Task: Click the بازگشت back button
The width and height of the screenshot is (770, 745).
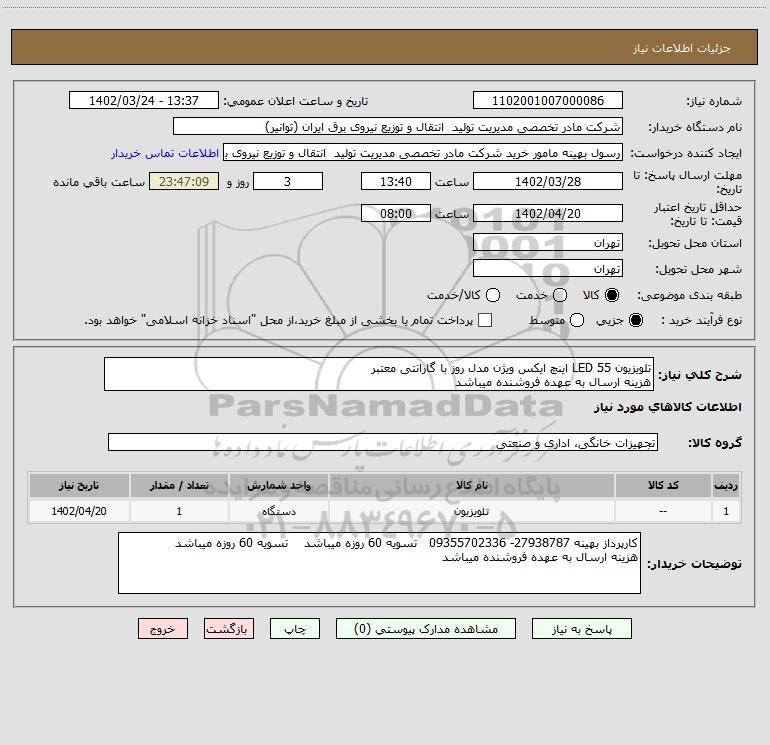Action: [229, 629]
